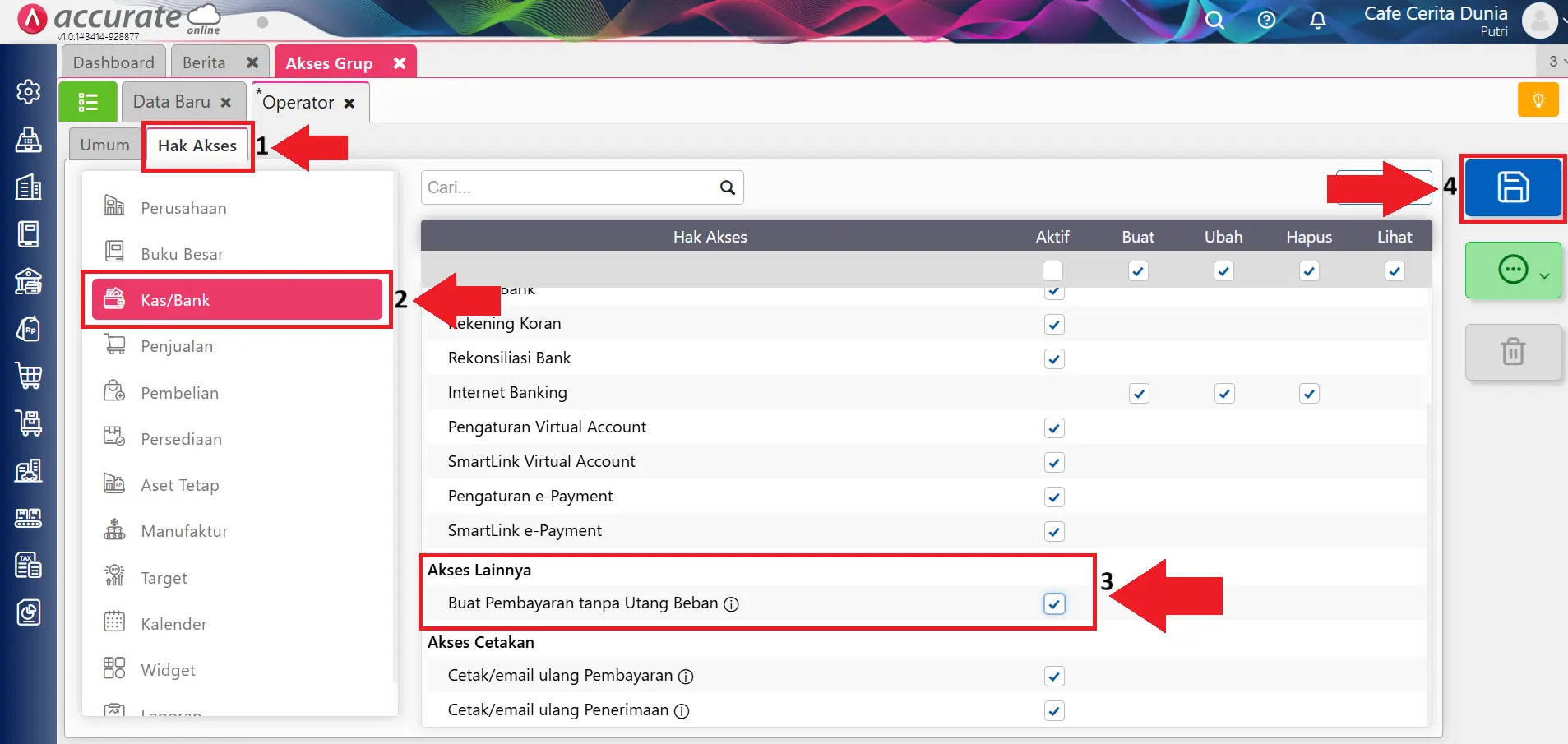Uncheck the Aktif checkbox for Rekonsiliasi Bank

pyautogui.click(x=1053, y=358)
